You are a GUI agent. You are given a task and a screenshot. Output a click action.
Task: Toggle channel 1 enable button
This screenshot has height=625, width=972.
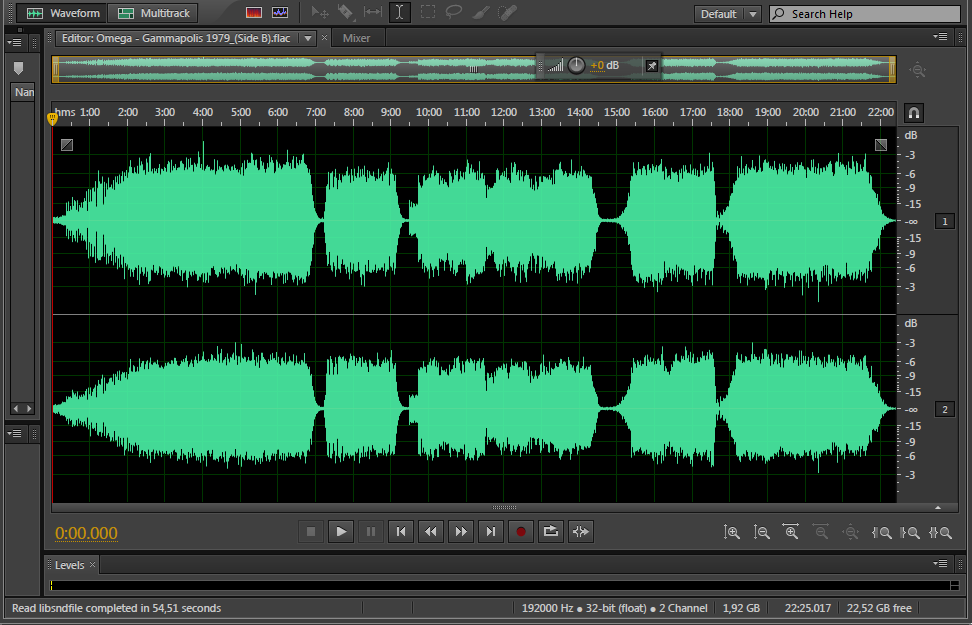(x=945, y=221)
